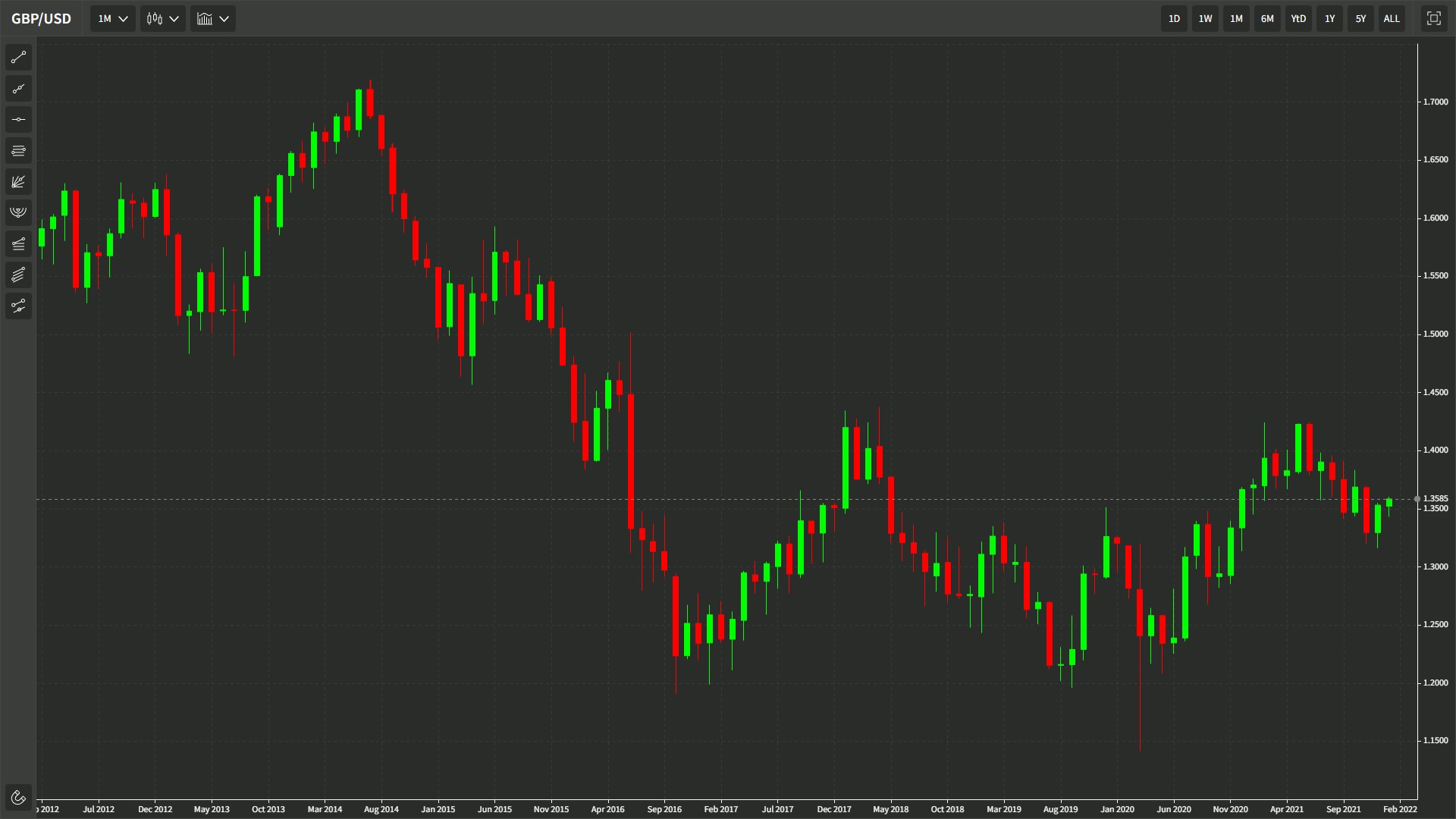Select the horizontal line tool
This screenshot has height=819, width=1456.
tap(18, 120)
